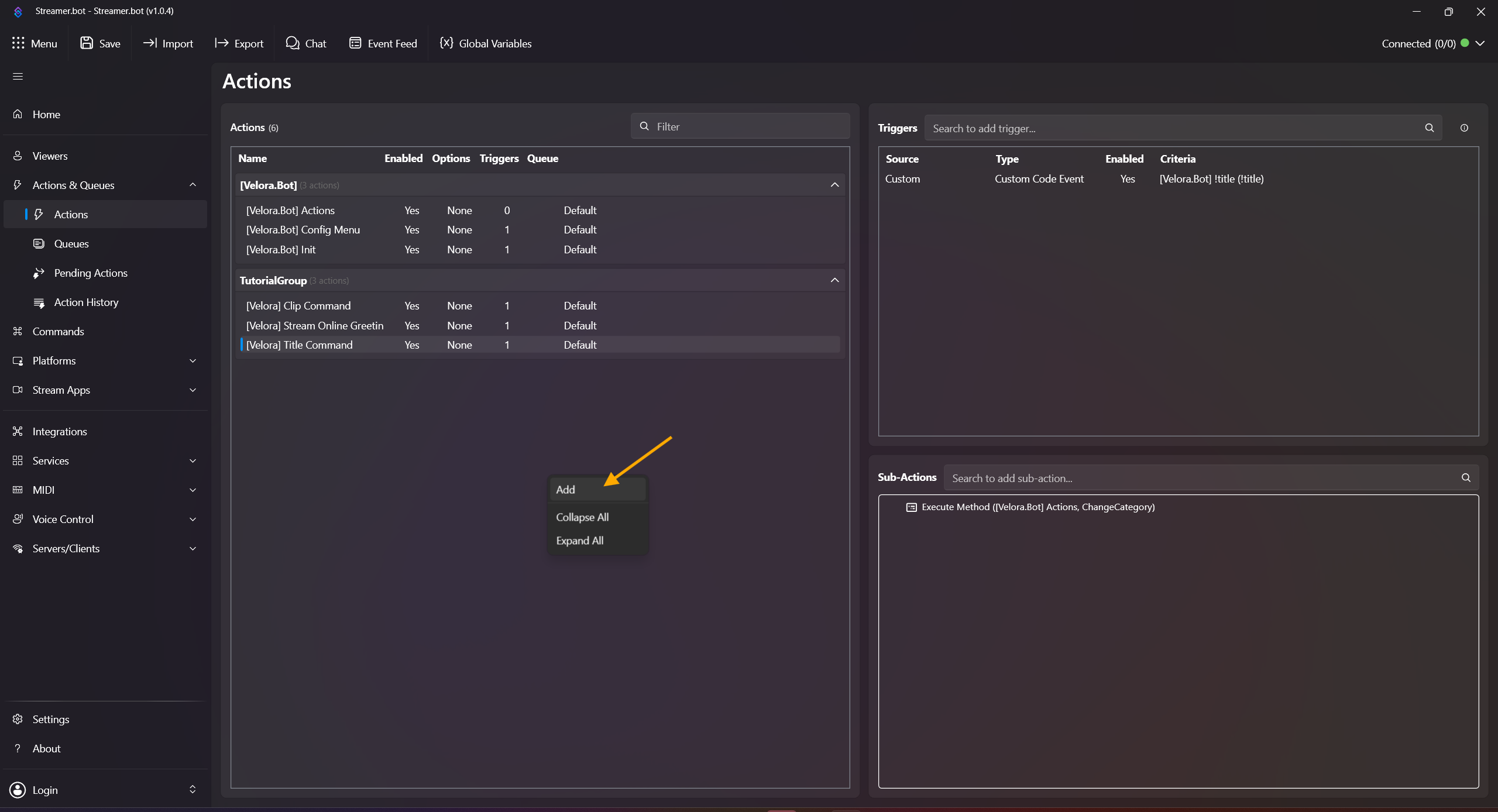
Task: Open the Connected status dropdown
Action: tap(1480, 43)
